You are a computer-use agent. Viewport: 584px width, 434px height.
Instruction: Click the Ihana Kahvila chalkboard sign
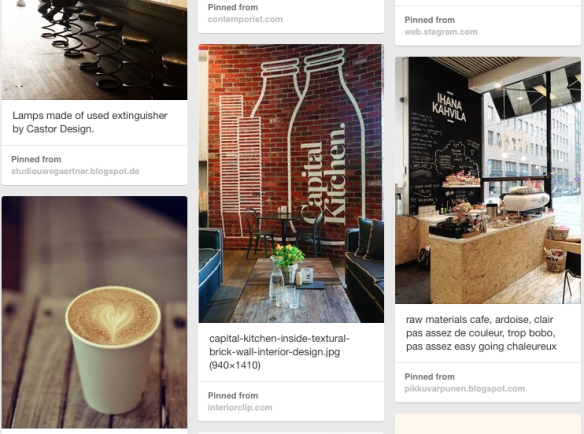[x=449, y=107]
